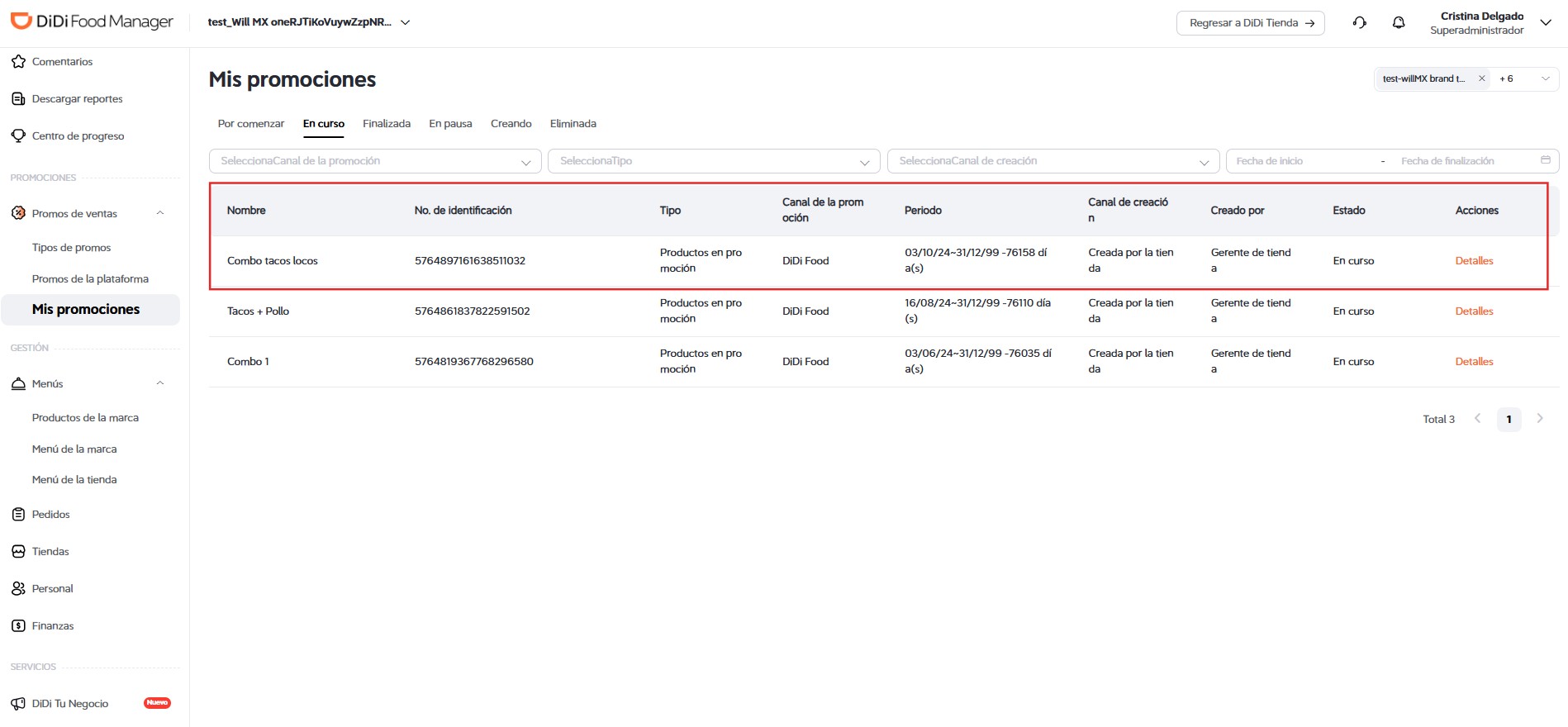Click the notification bell icon
This screenshot has height=727, width=1568.
pyautogui.click(x=1399, y=22)
